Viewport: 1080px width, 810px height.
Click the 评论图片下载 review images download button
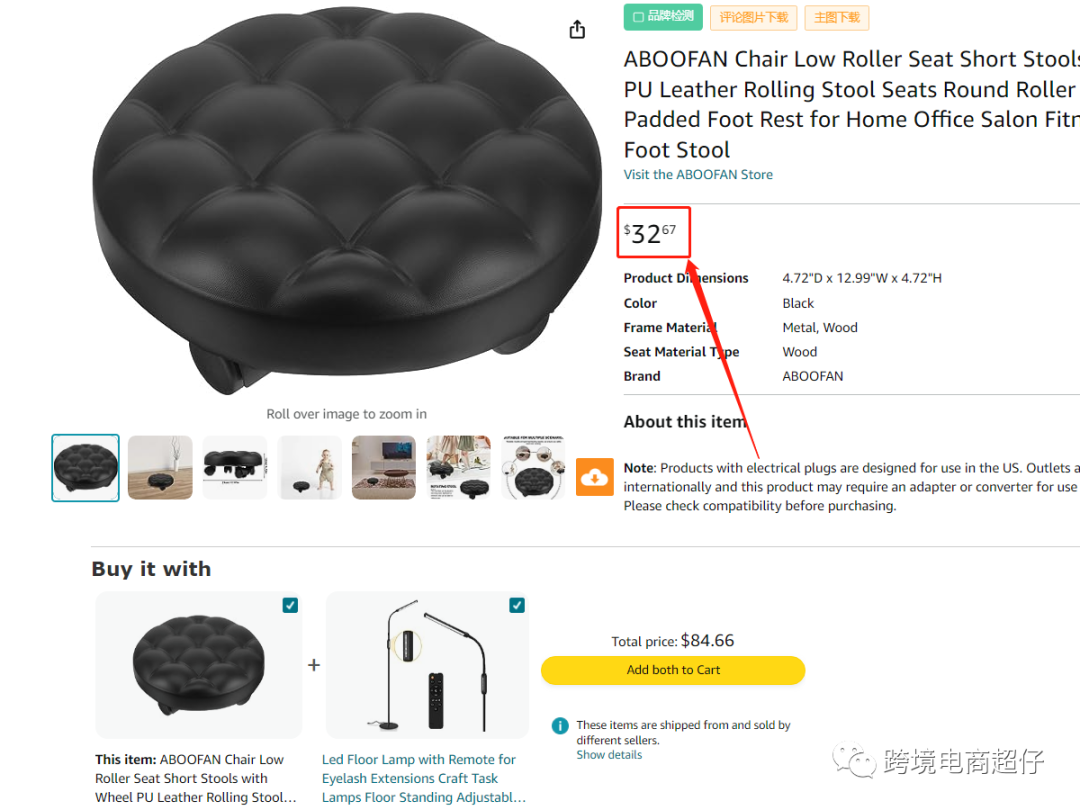point(753,17)
